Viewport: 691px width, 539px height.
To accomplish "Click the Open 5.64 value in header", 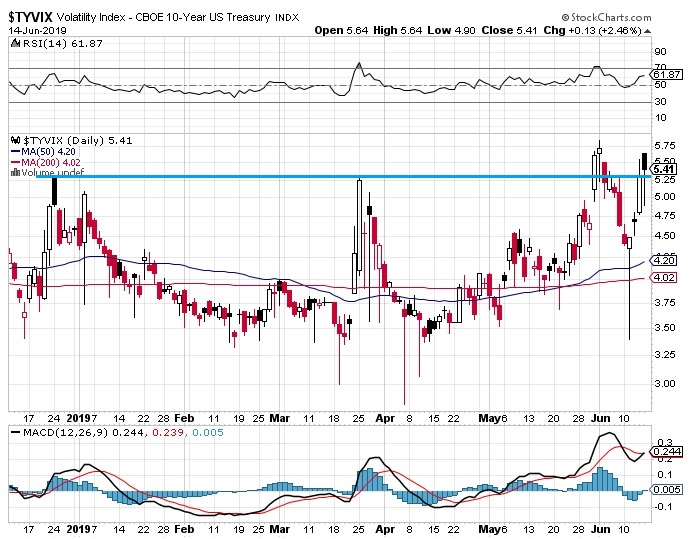I will 341,30.
